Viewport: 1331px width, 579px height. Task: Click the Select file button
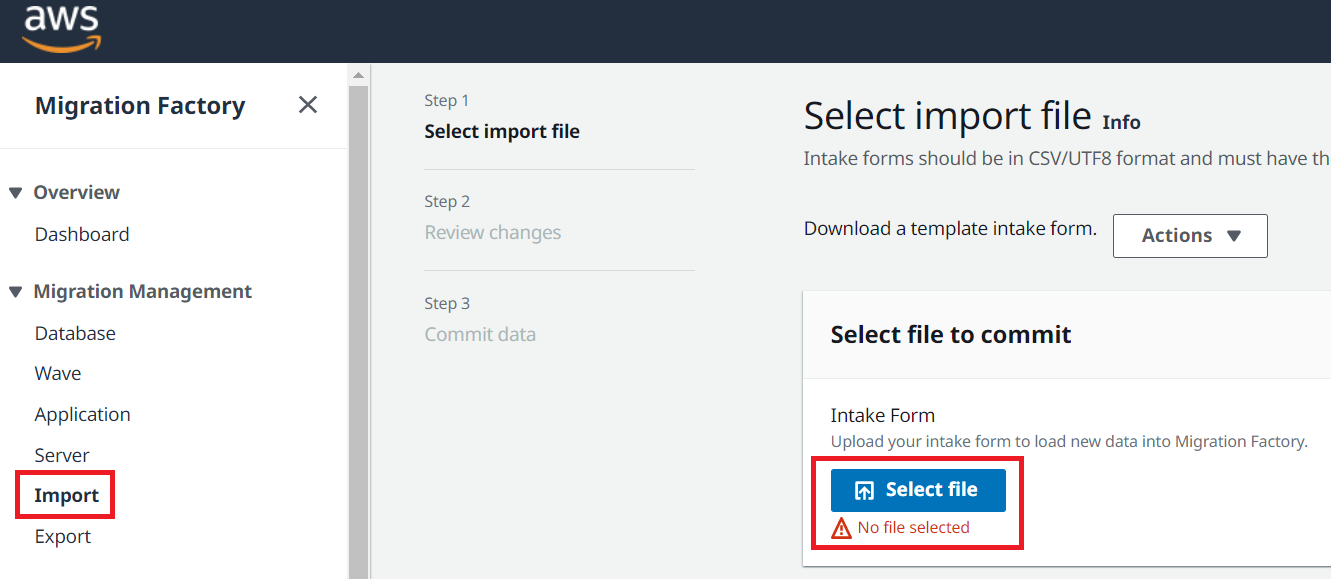tap(918, 490)
